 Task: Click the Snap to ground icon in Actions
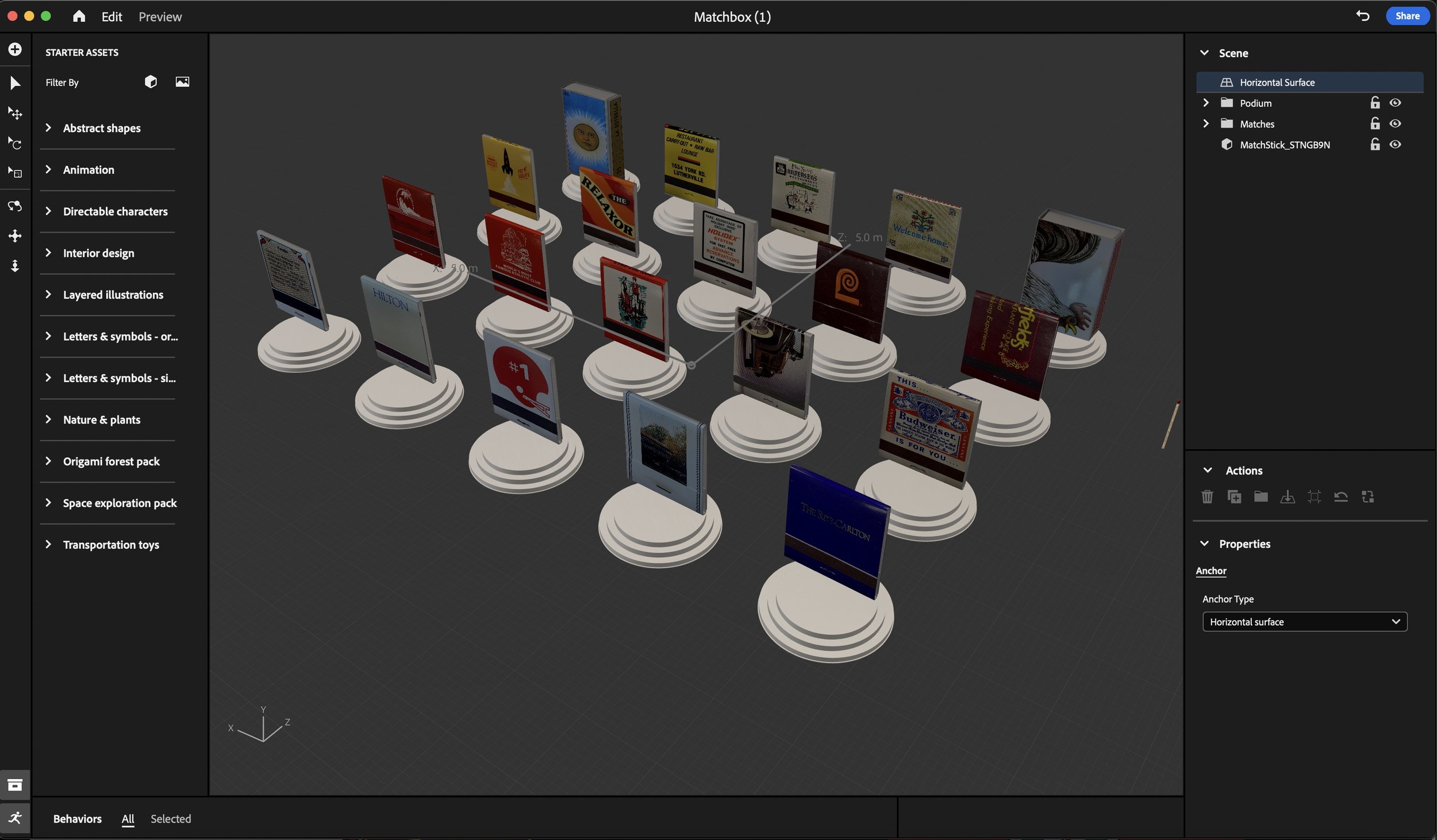(x=1288, y=496)
